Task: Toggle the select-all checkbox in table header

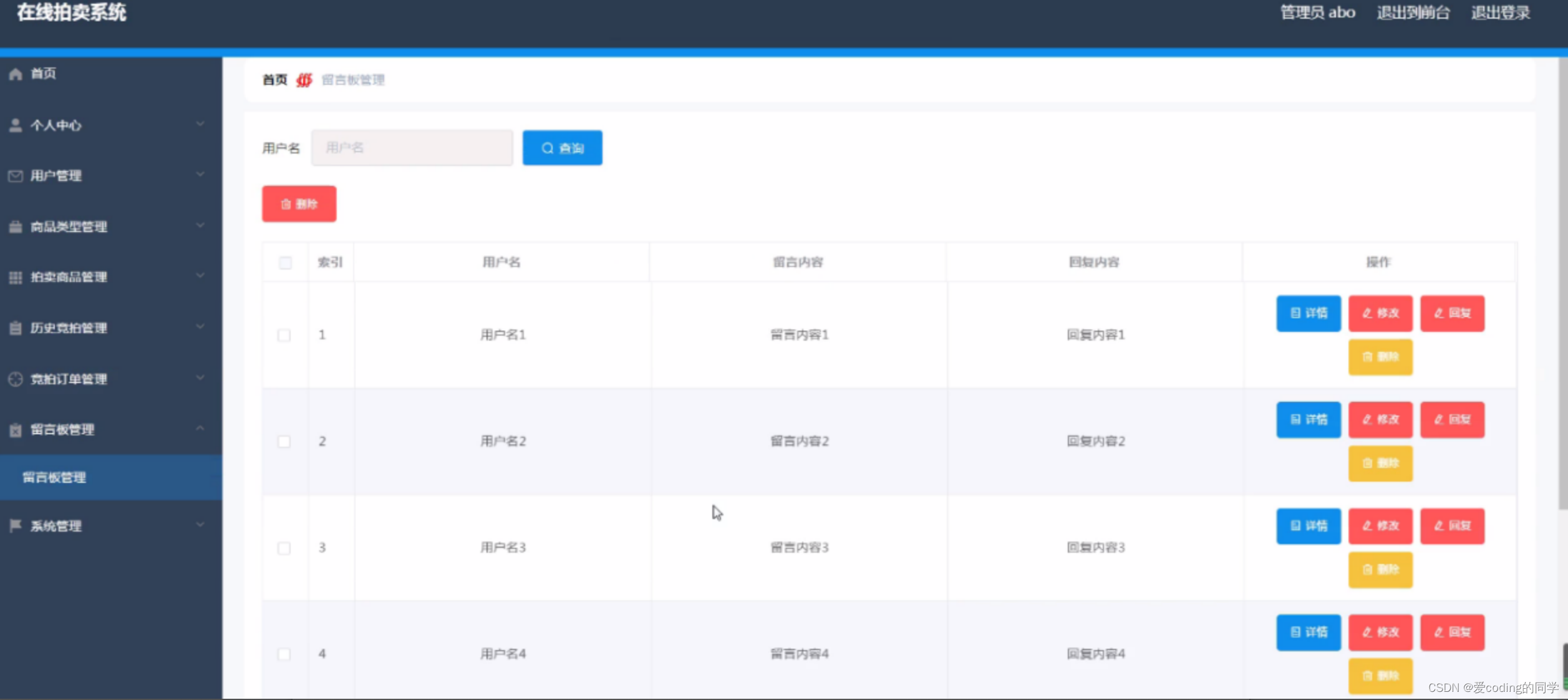Action: (285, 263)
